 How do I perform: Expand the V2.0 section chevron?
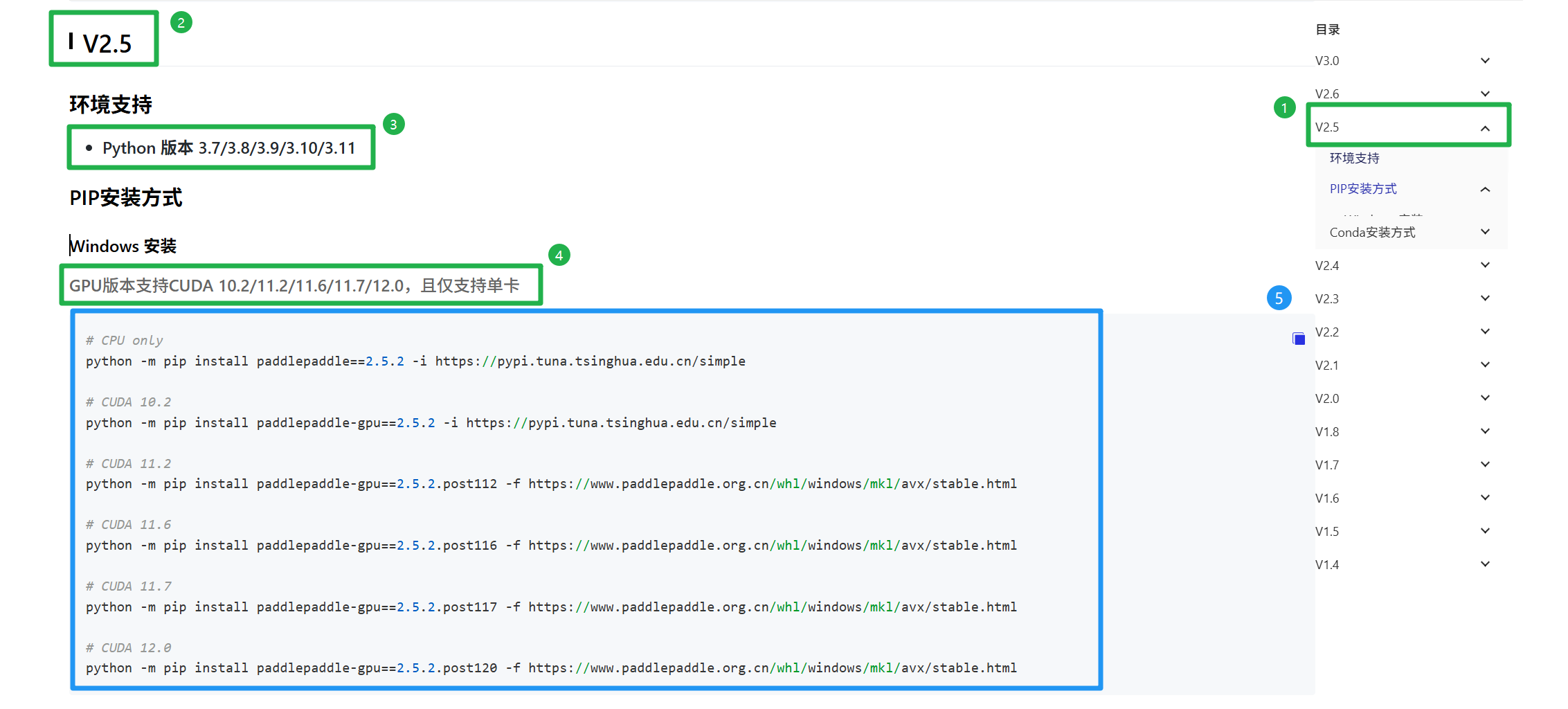pyautogui.click(x=1485, y=397)
